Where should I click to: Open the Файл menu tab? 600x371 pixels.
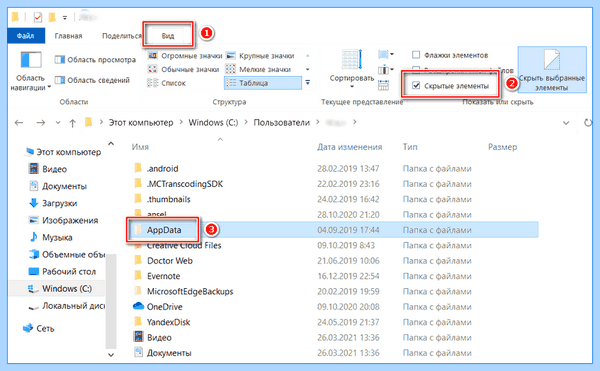point(26,36)
